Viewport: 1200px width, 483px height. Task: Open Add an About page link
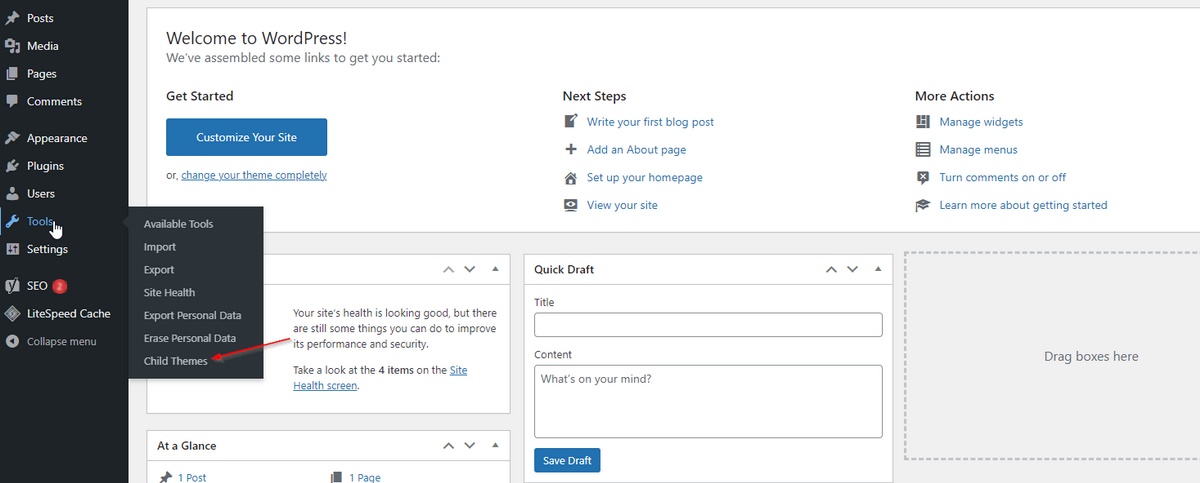point(636,150)
